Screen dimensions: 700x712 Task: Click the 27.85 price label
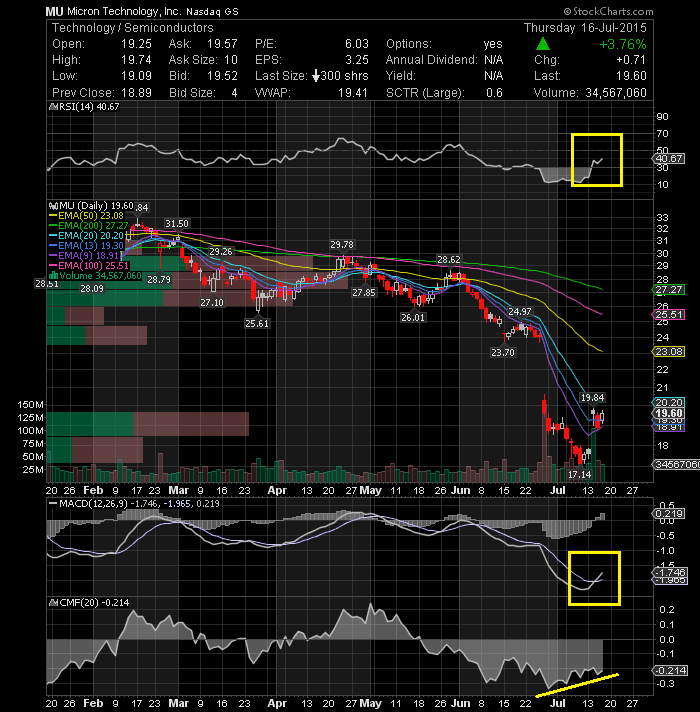pos(364,293)
